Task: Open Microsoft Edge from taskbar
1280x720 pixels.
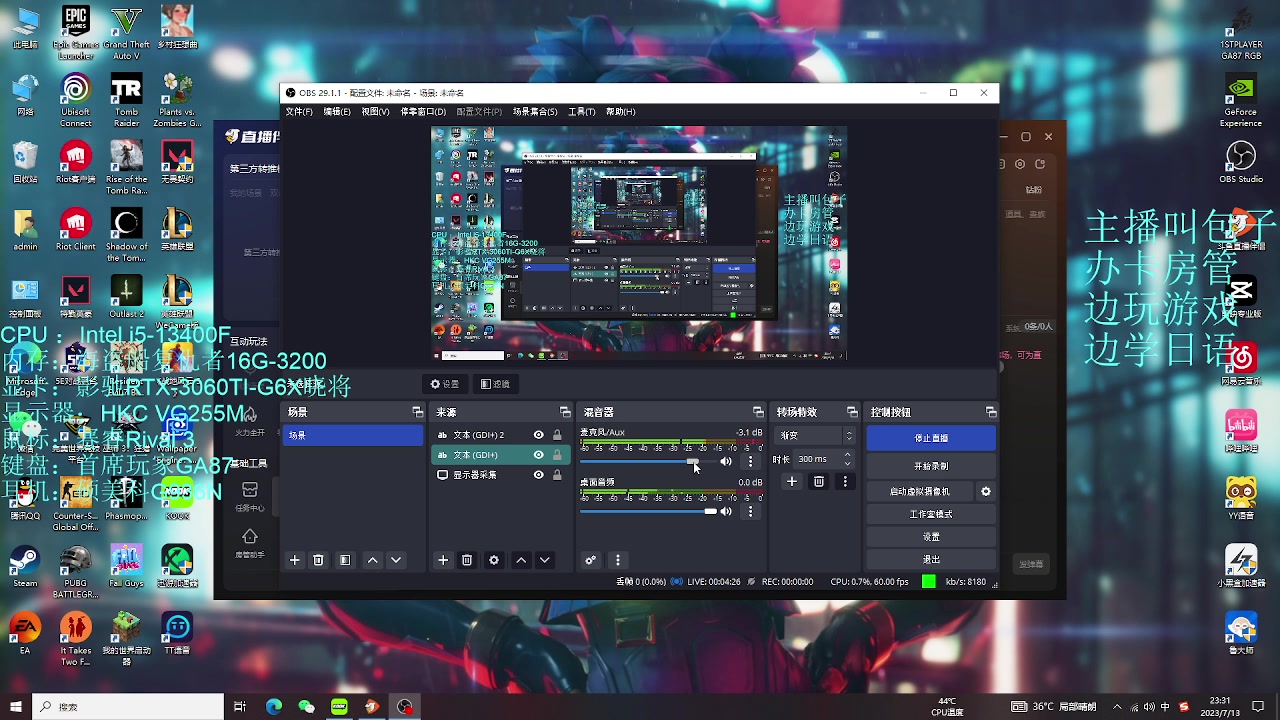Action: pyautogui.click(x=274, y=707)
